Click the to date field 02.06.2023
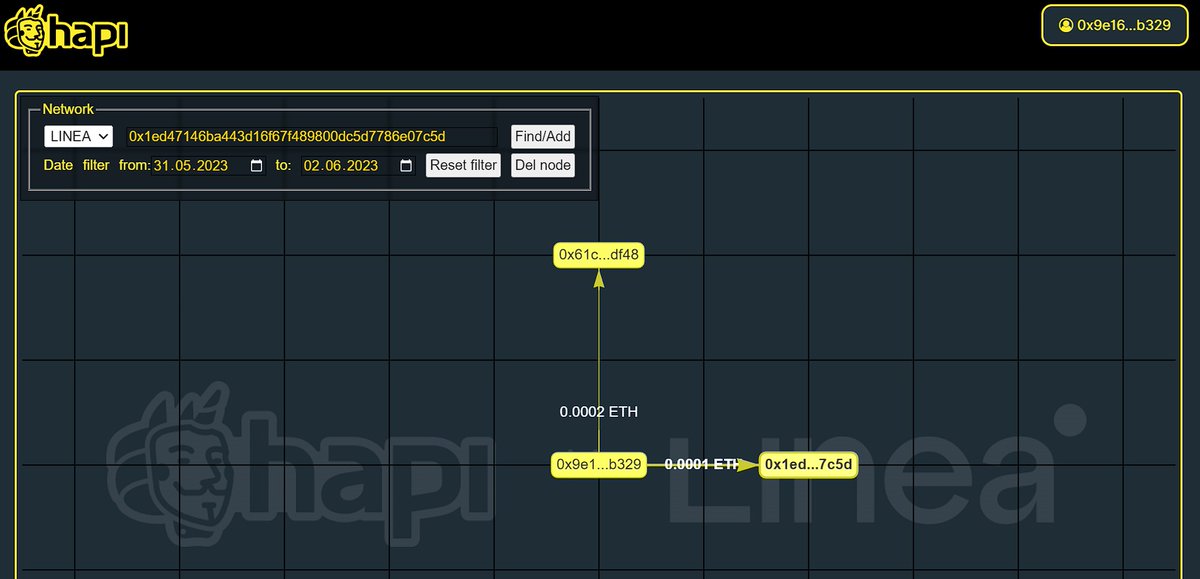This screenshot has width=1200, height=579. 358,165
